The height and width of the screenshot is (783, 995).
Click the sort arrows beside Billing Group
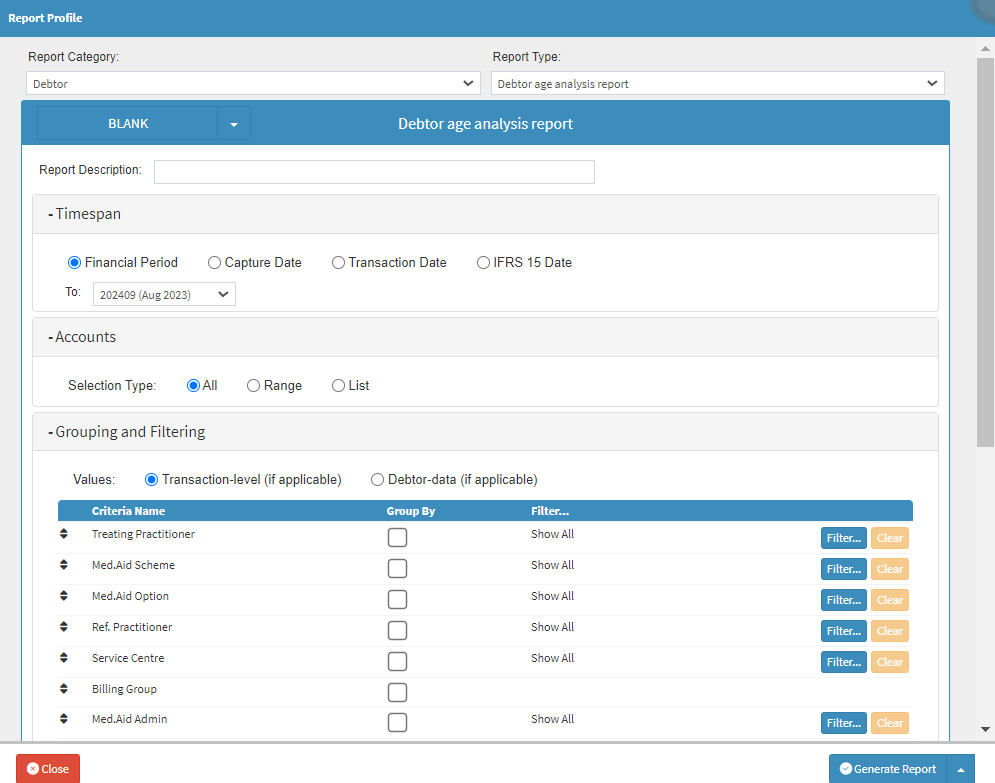[x=64, y=690]
